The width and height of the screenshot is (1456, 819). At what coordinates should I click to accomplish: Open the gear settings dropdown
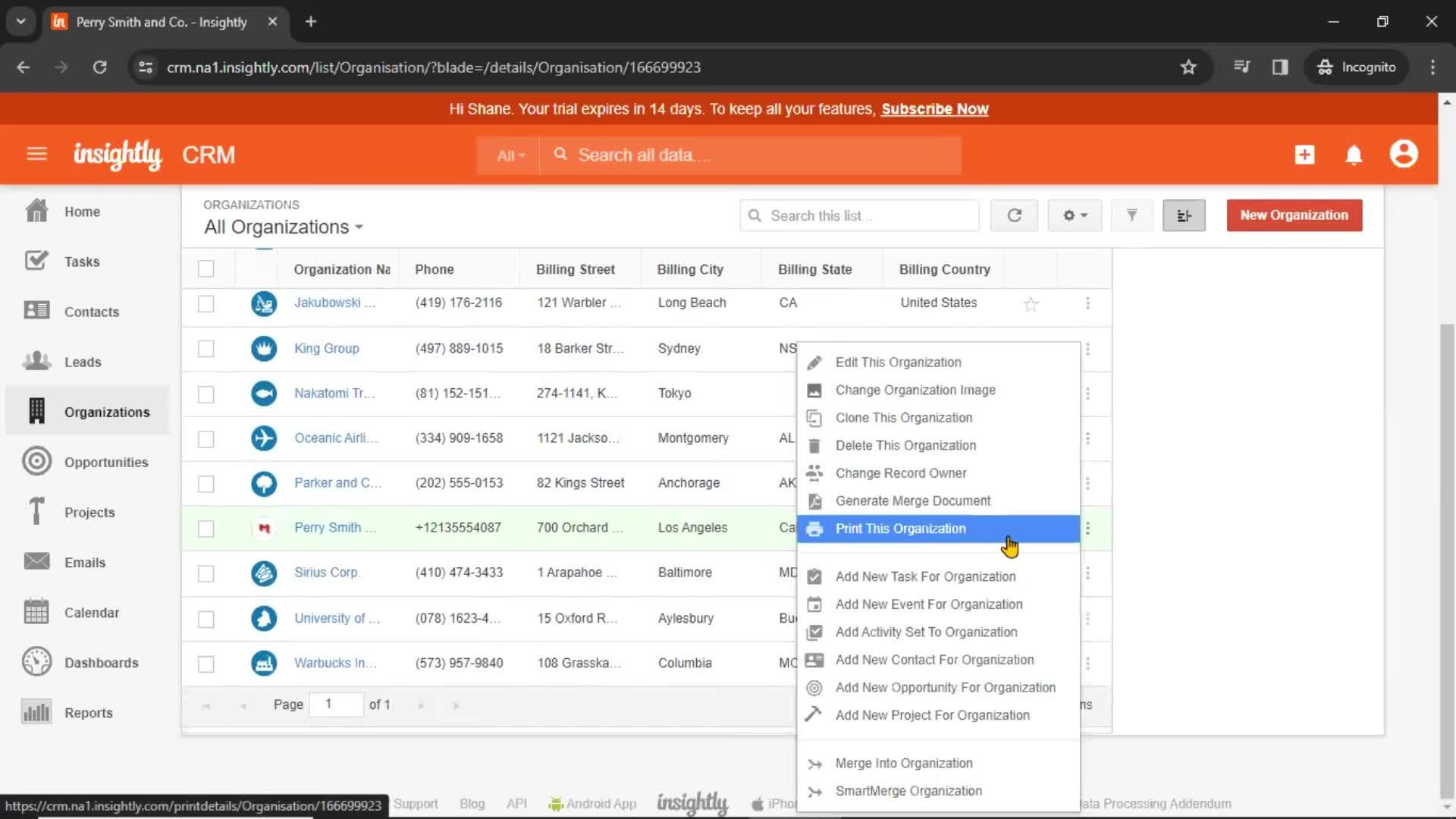pos(1075,215)
